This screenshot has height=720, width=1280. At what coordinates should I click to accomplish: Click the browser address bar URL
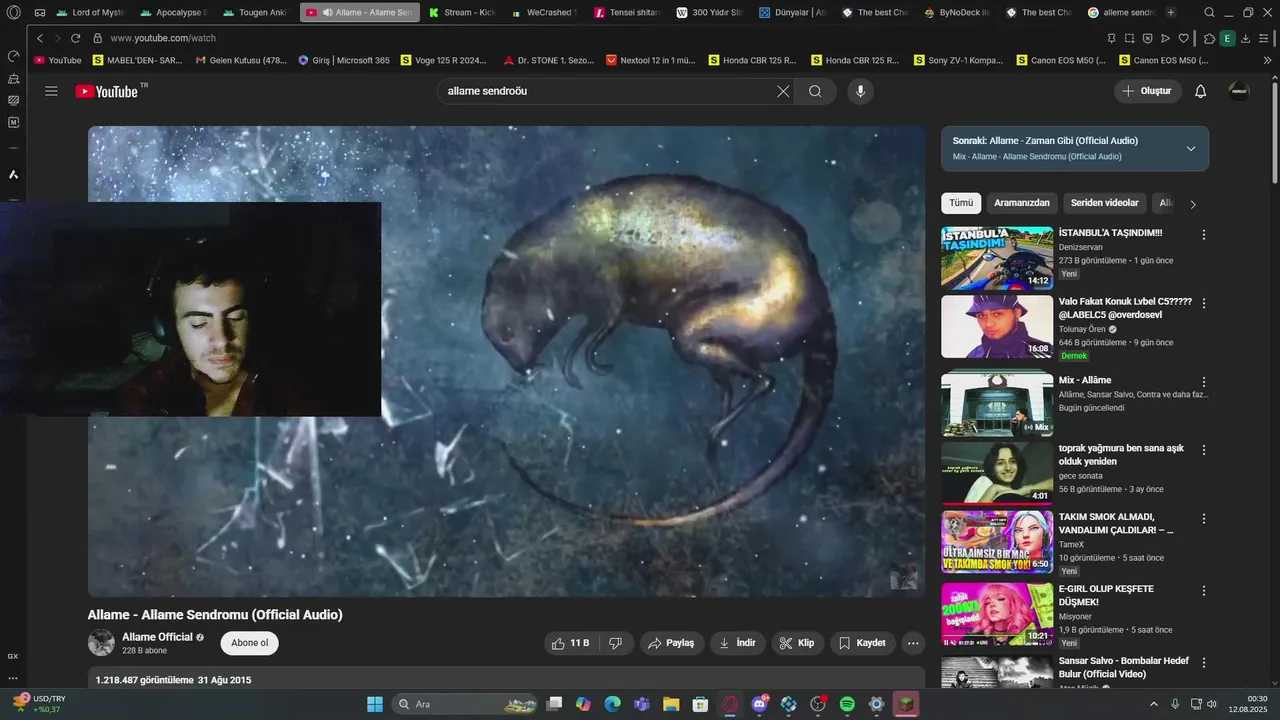163,38
